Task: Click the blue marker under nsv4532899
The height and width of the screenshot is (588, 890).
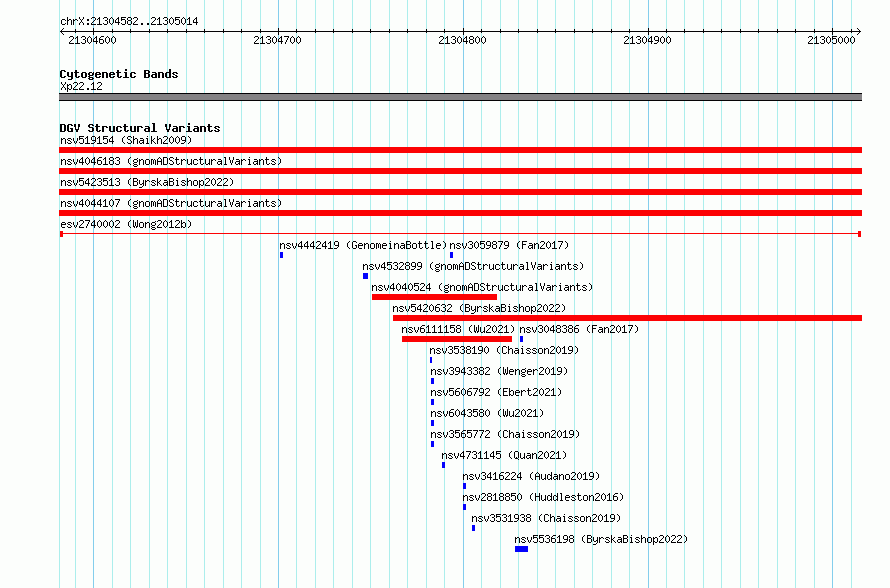Action: pyautogui.click(x=366, y=276)
